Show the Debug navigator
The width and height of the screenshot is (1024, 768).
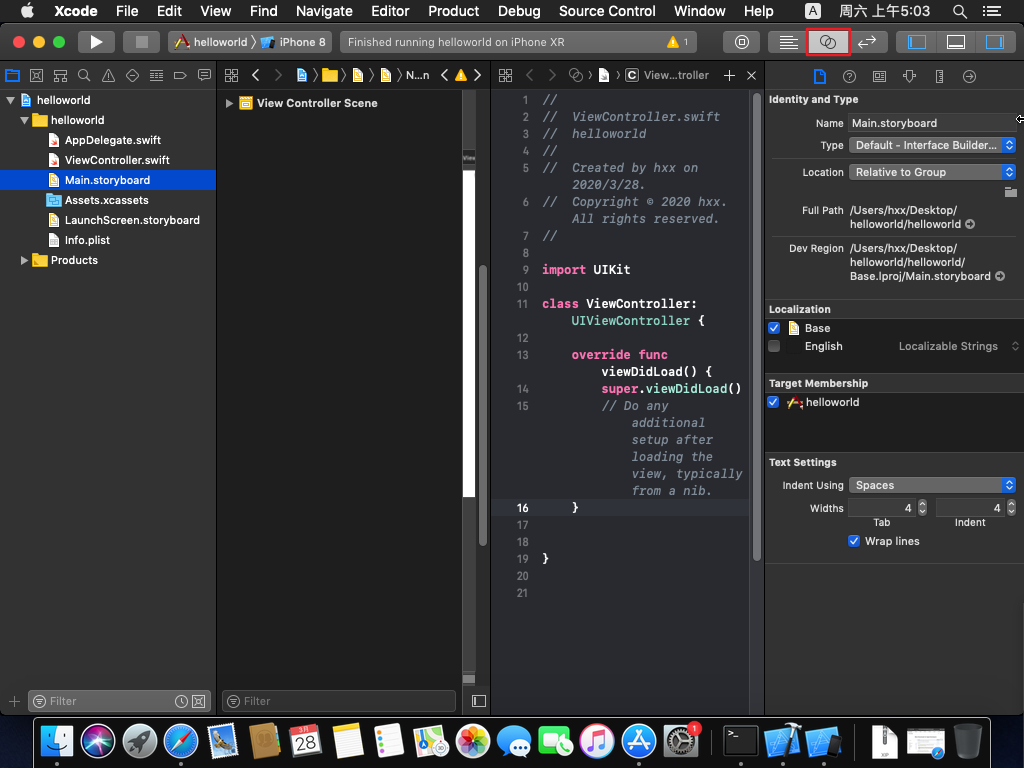coord(156,76)
